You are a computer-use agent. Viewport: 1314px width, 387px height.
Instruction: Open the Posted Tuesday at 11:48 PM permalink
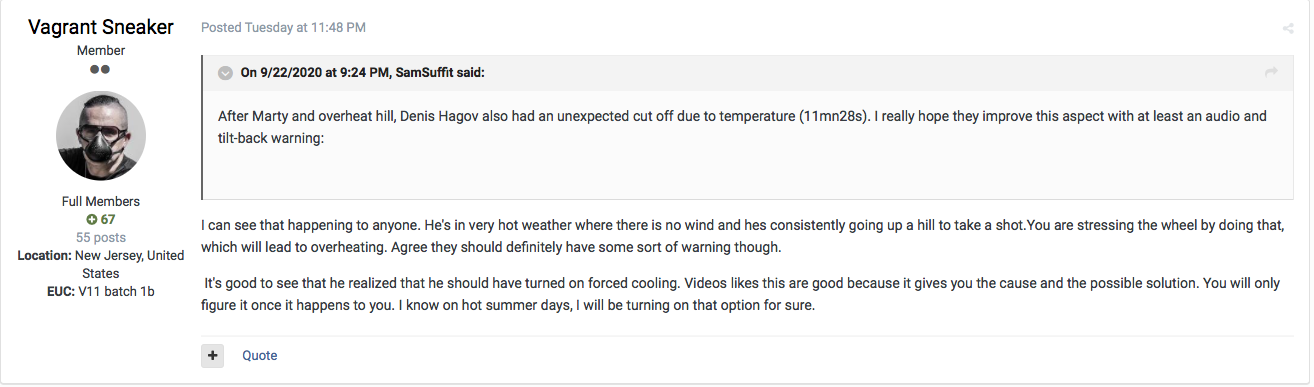tap(276, 28)
